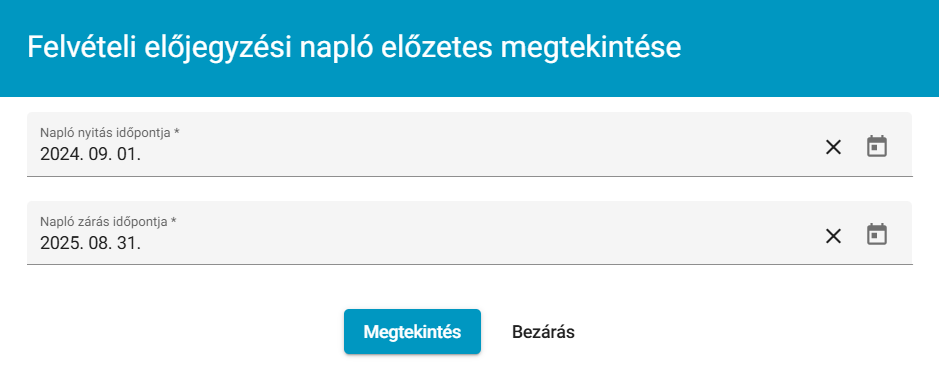The image size is (939, 371).
Task: Click the X icon beside 2024. 09. 01.
Action: click(833, 147)
